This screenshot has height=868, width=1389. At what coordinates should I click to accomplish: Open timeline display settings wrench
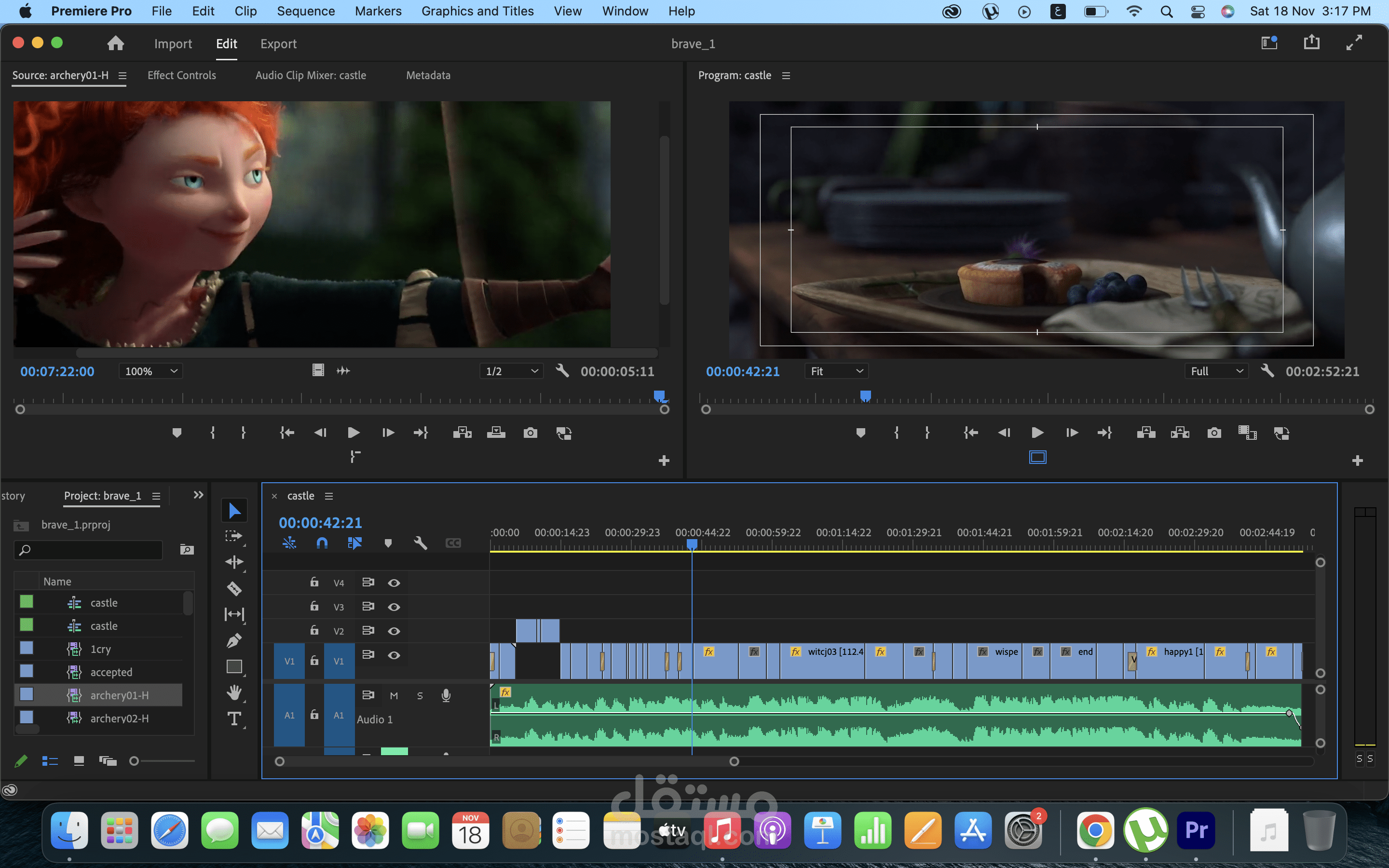420,543
